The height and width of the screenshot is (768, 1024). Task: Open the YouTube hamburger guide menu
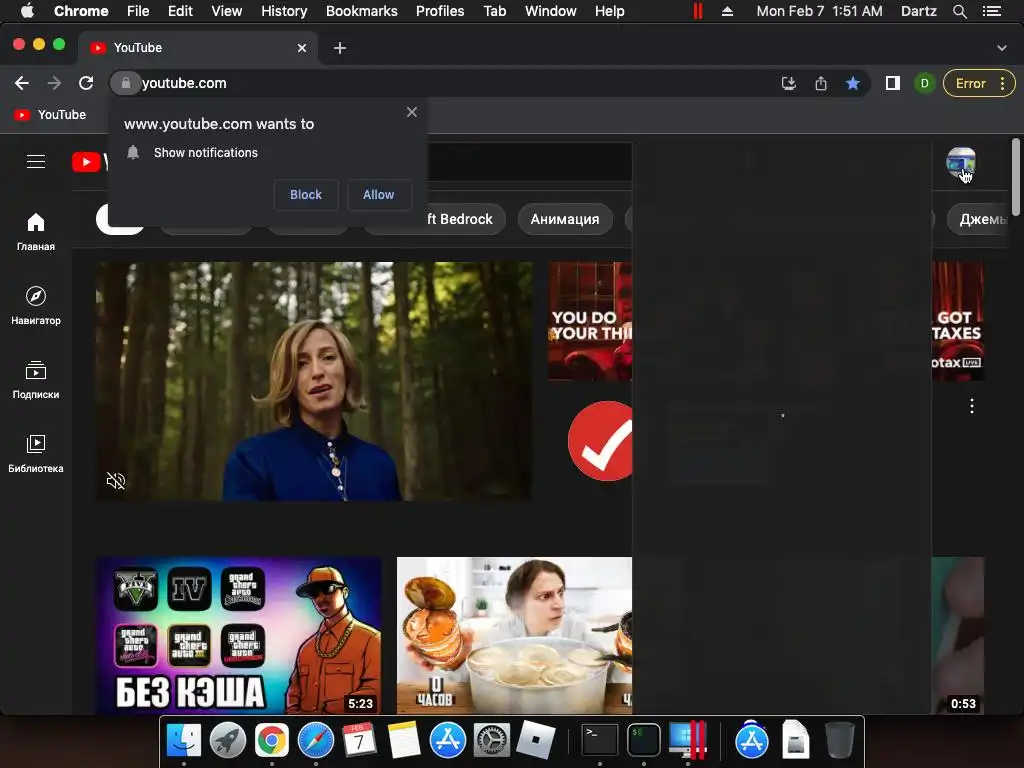pyautogui.click(x=36, y=161)
